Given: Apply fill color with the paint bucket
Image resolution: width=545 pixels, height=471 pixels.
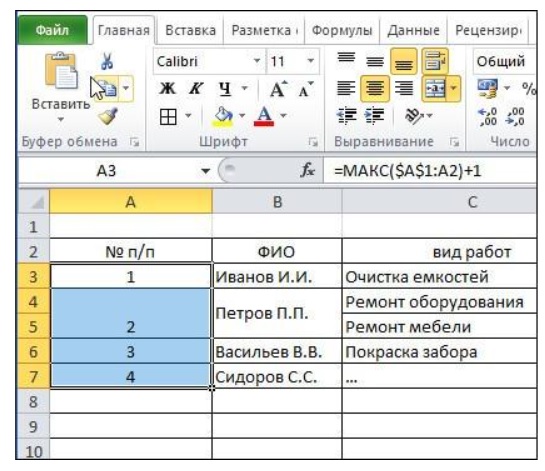Looking at the screenshot, I should [x=223, y=116].
